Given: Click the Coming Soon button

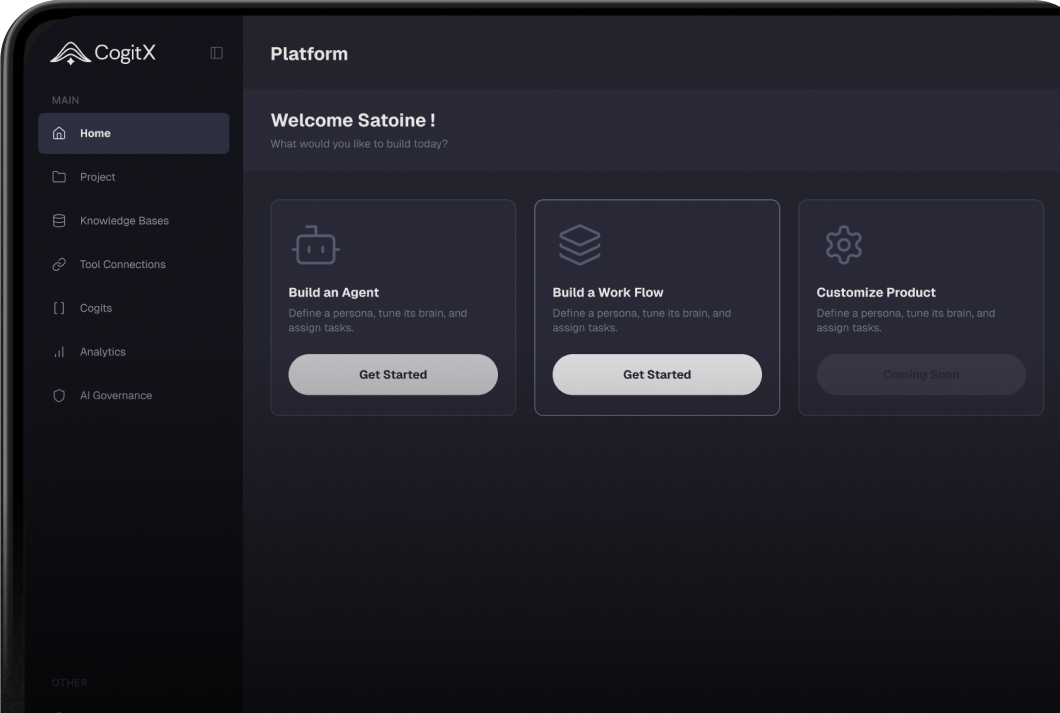Looking at the screenshot, I should click(x=921, y=374).
